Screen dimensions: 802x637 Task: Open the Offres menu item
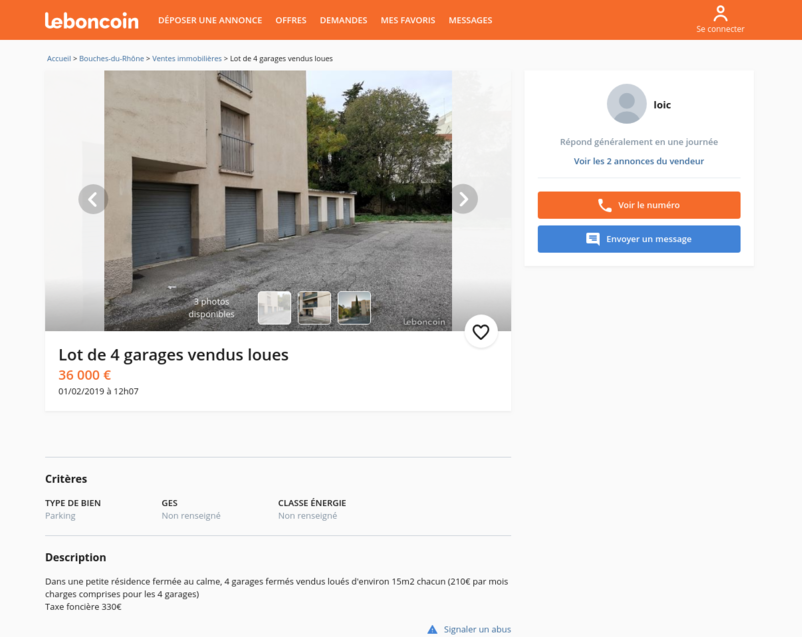(291, 20)
